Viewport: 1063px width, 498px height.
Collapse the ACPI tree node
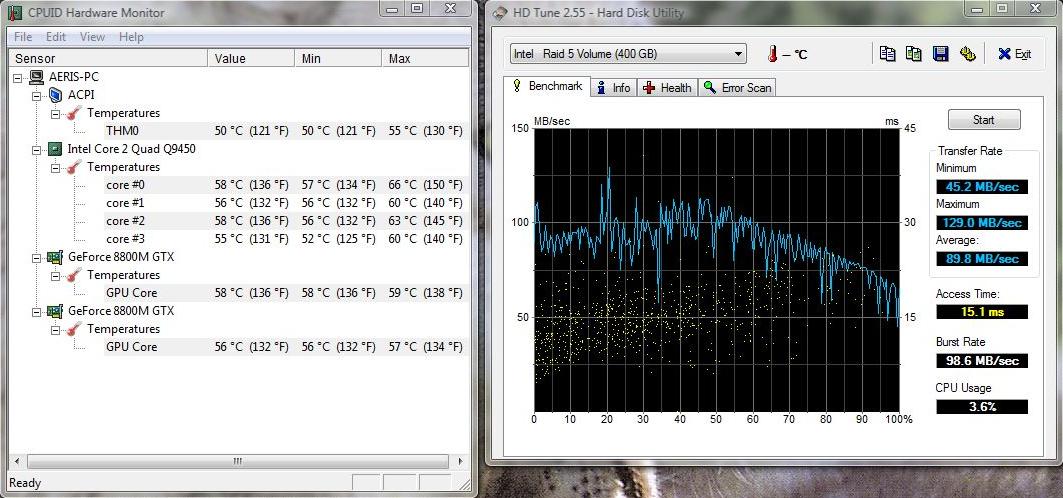click(37, 96)
